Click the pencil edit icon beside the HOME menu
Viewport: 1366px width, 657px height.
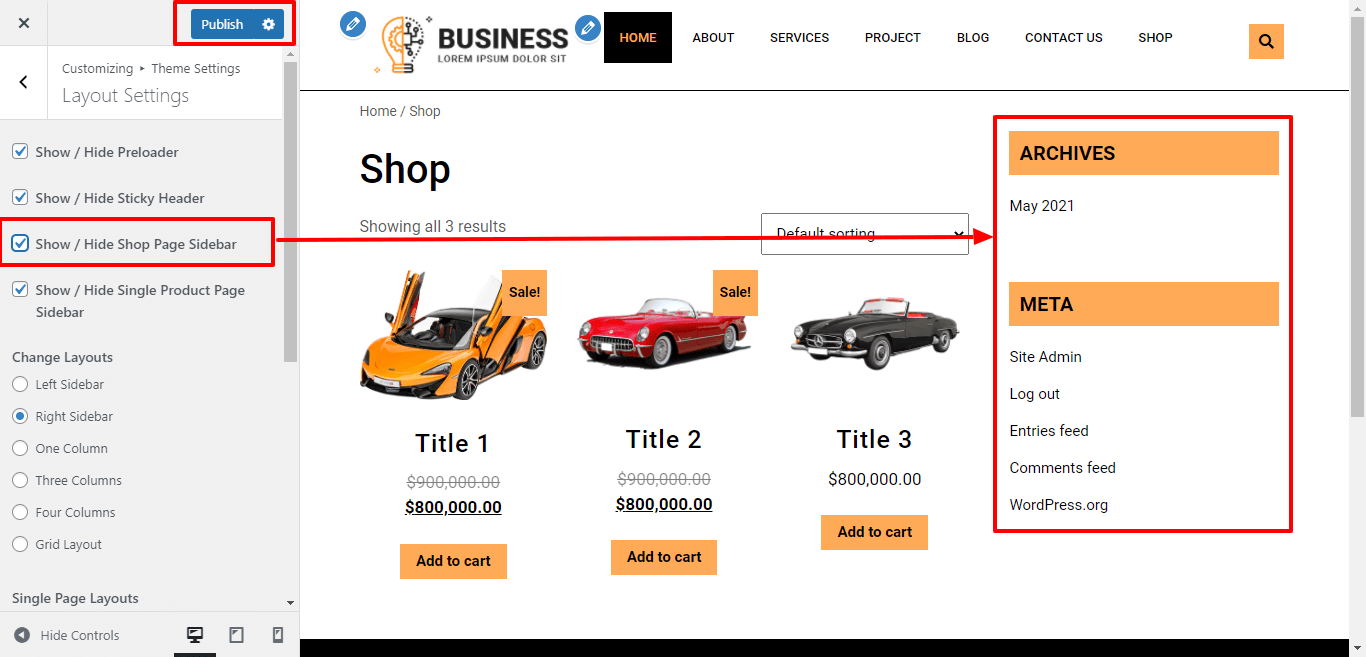pyautogui.click(x=588, y=28)
